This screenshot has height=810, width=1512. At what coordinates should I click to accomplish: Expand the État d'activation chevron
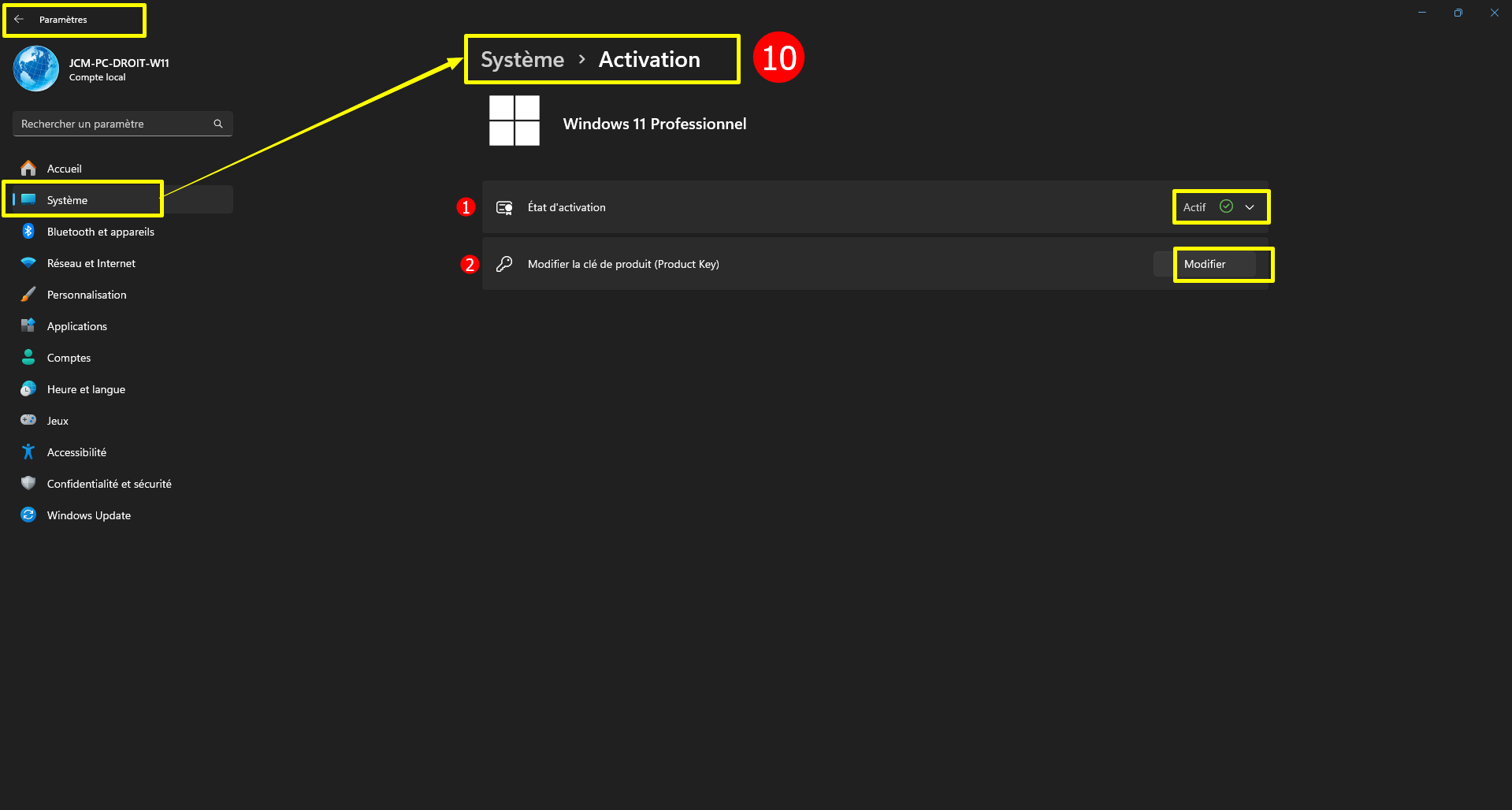[x=1250, y=207]
